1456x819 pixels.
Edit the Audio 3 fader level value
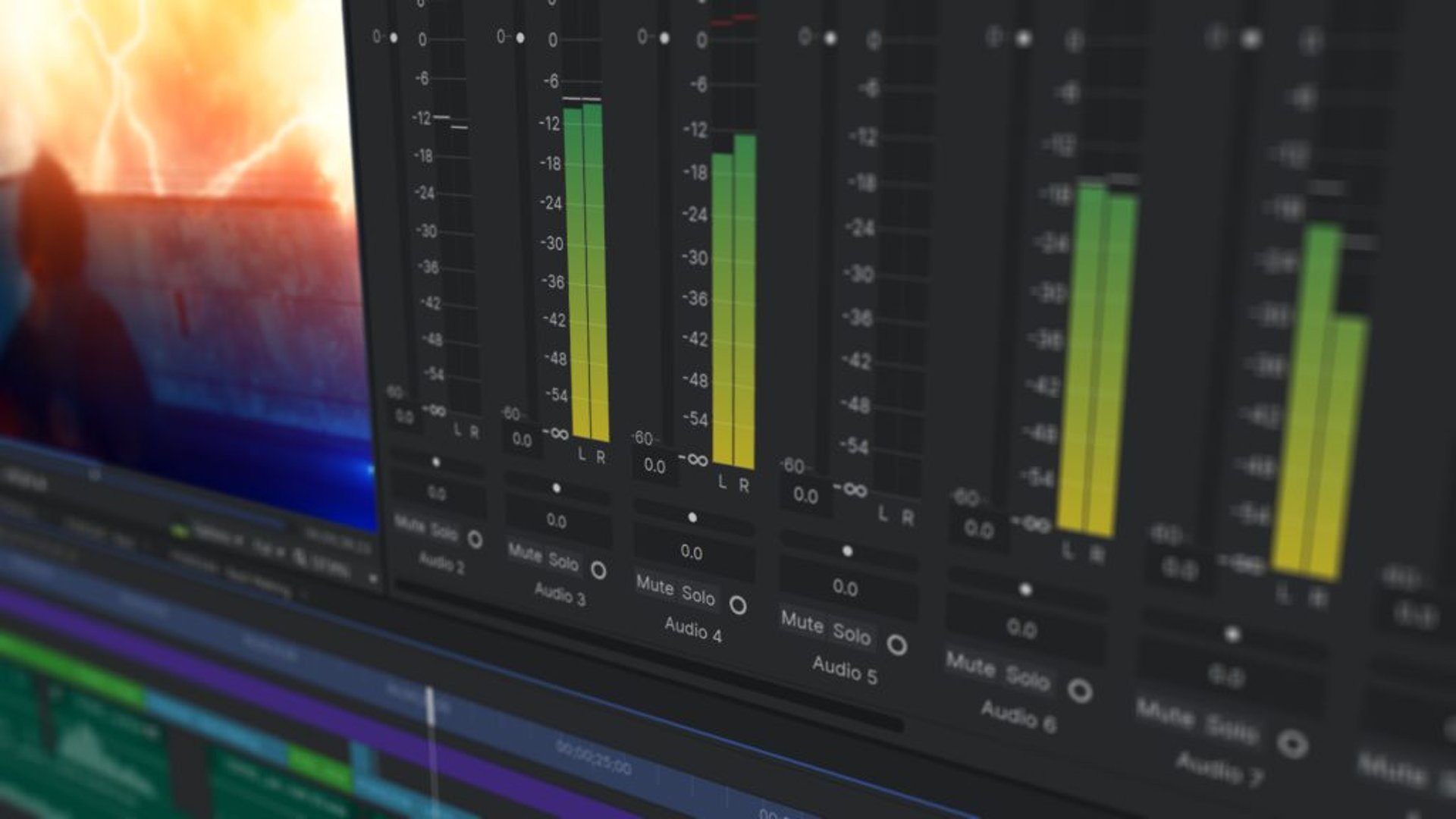pos(522,440)
